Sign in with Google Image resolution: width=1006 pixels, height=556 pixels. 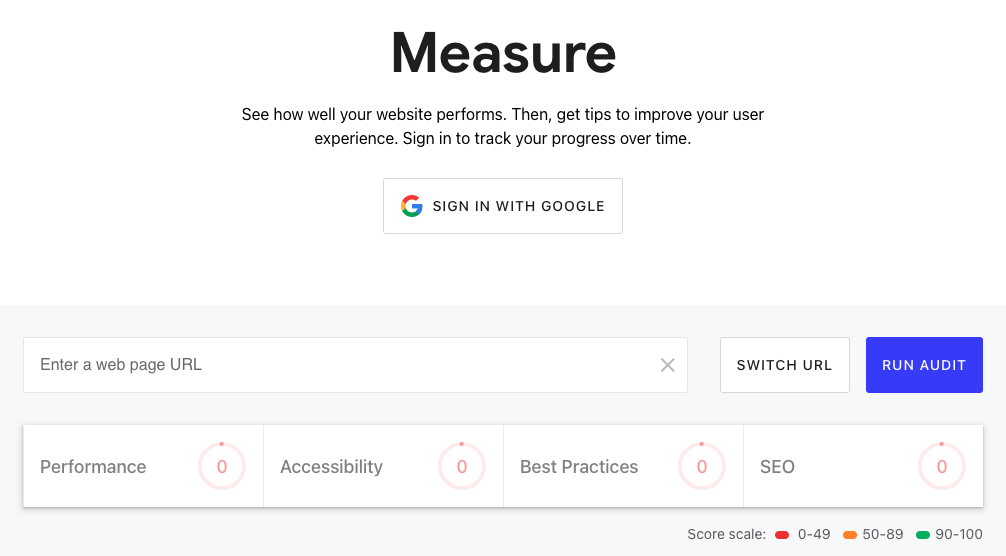[x=503, y=206]
